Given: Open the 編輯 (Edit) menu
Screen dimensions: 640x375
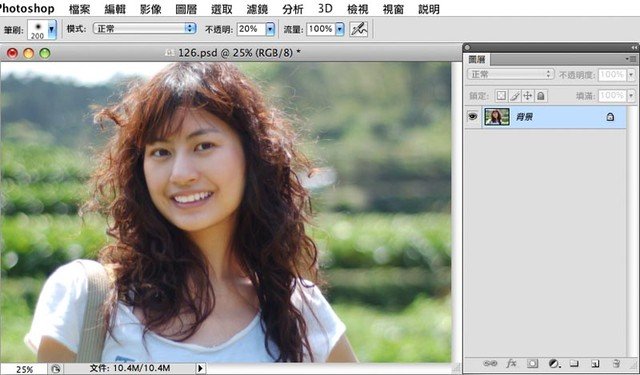Looking at the screenshot, I should (115, 9).
